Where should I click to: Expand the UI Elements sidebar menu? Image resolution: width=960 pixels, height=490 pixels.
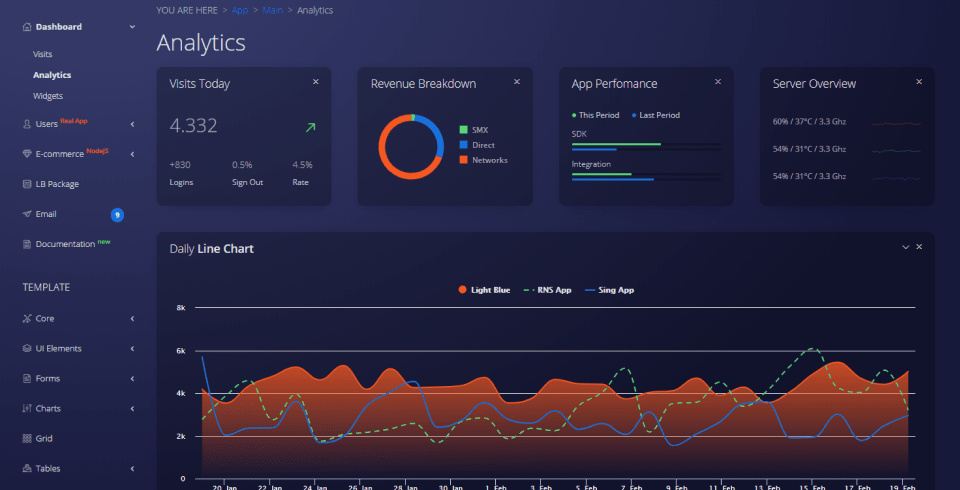(58, 348)
